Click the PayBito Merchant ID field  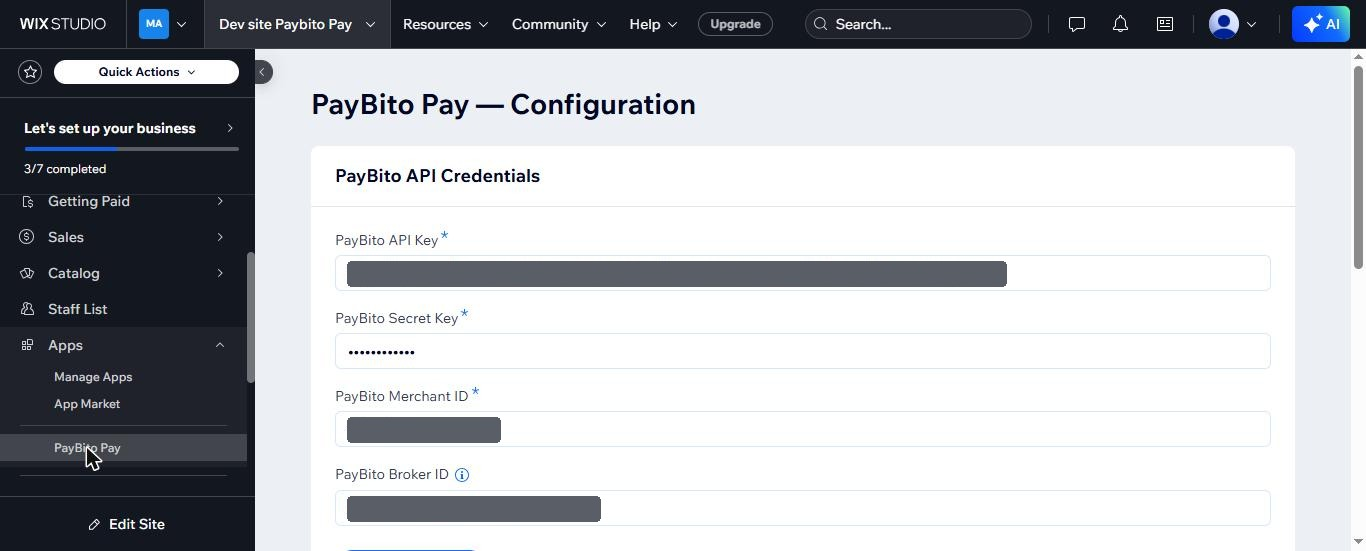(x=803, y=429)
